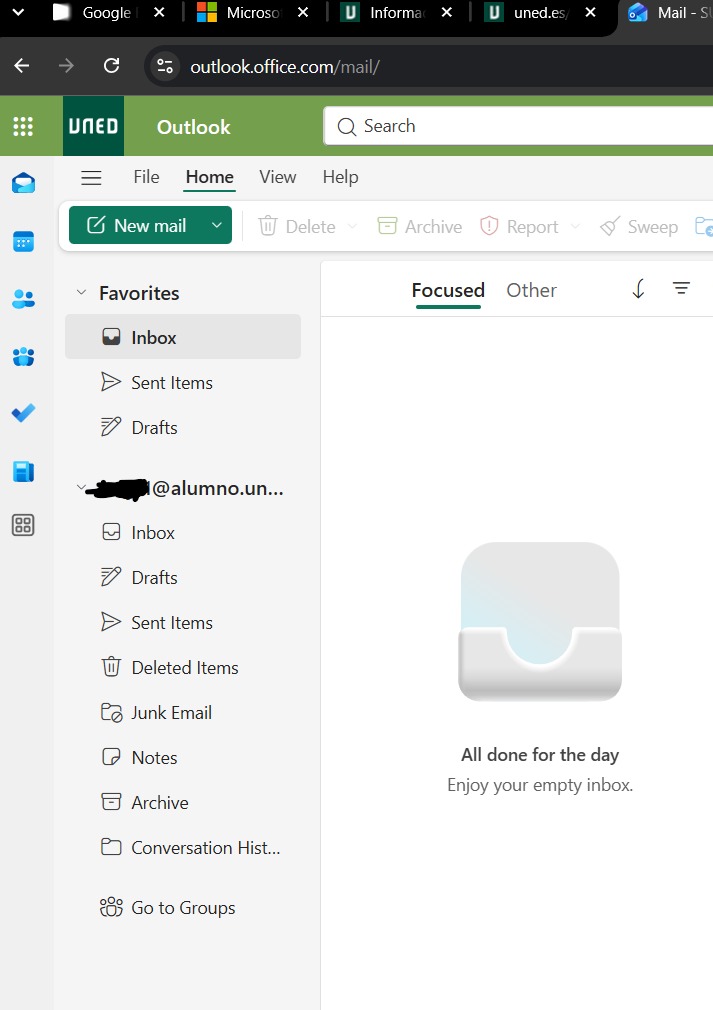Sort messages with the down arrow icon
The image size is (713, 1010).
click(x=638, y=289)
